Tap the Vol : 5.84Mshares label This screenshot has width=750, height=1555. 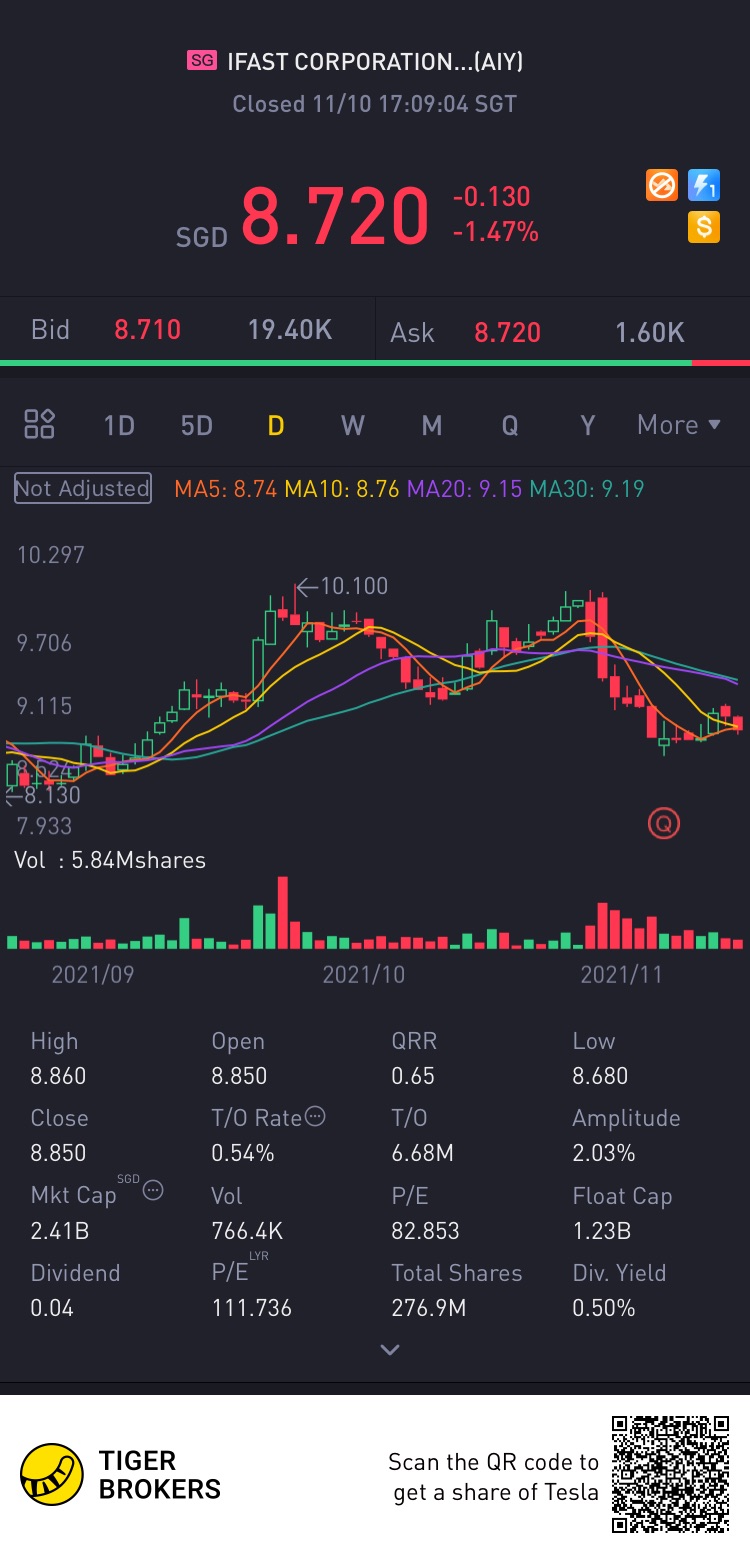(x=110, y=860)
